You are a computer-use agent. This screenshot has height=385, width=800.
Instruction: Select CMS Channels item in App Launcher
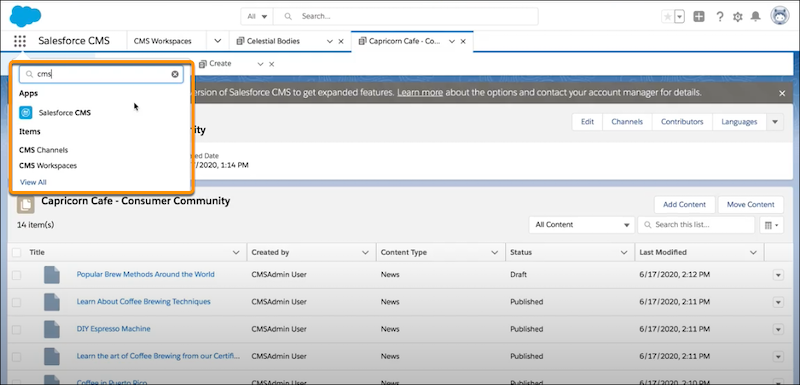43,150
